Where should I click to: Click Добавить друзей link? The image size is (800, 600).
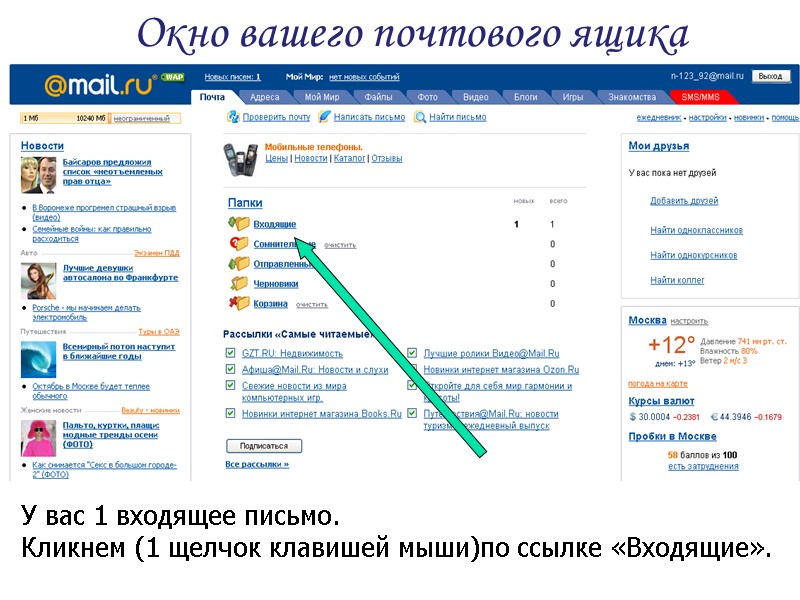(684, 201)
